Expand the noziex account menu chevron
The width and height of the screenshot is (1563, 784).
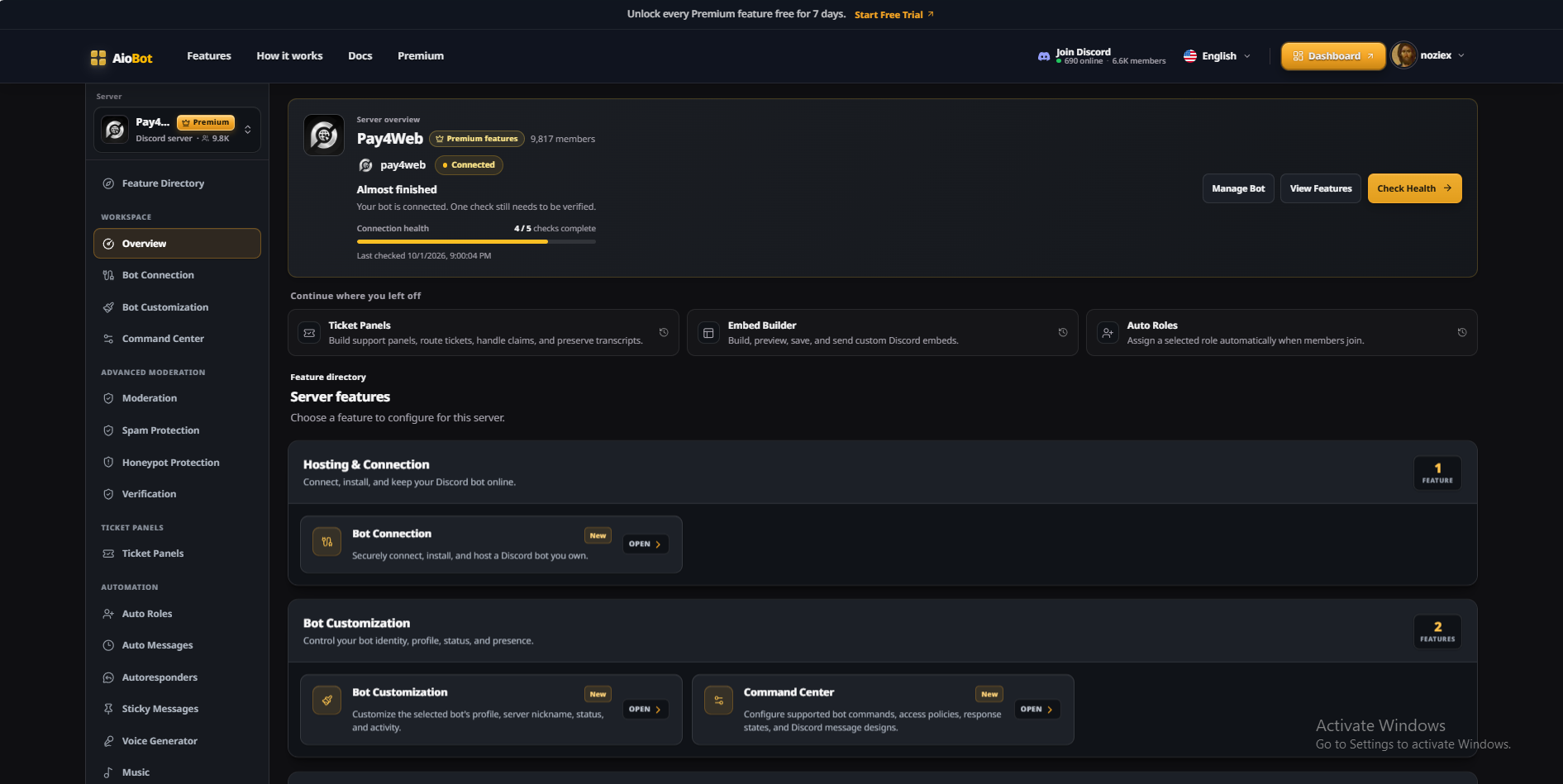1461,55
